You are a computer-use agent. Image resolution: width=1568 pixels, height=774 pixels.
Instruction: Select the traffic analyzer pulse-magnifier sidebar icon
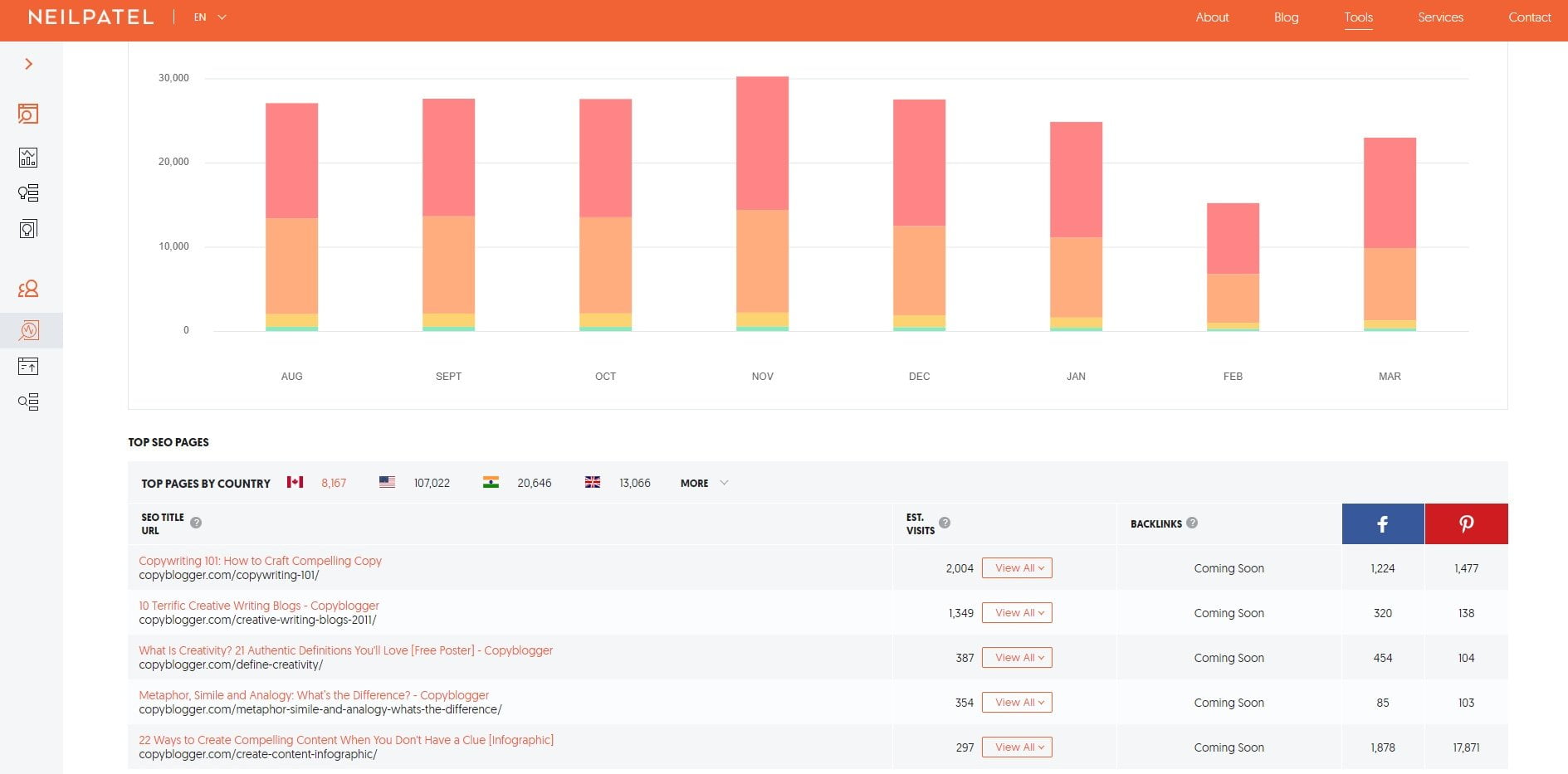point(28,331)
